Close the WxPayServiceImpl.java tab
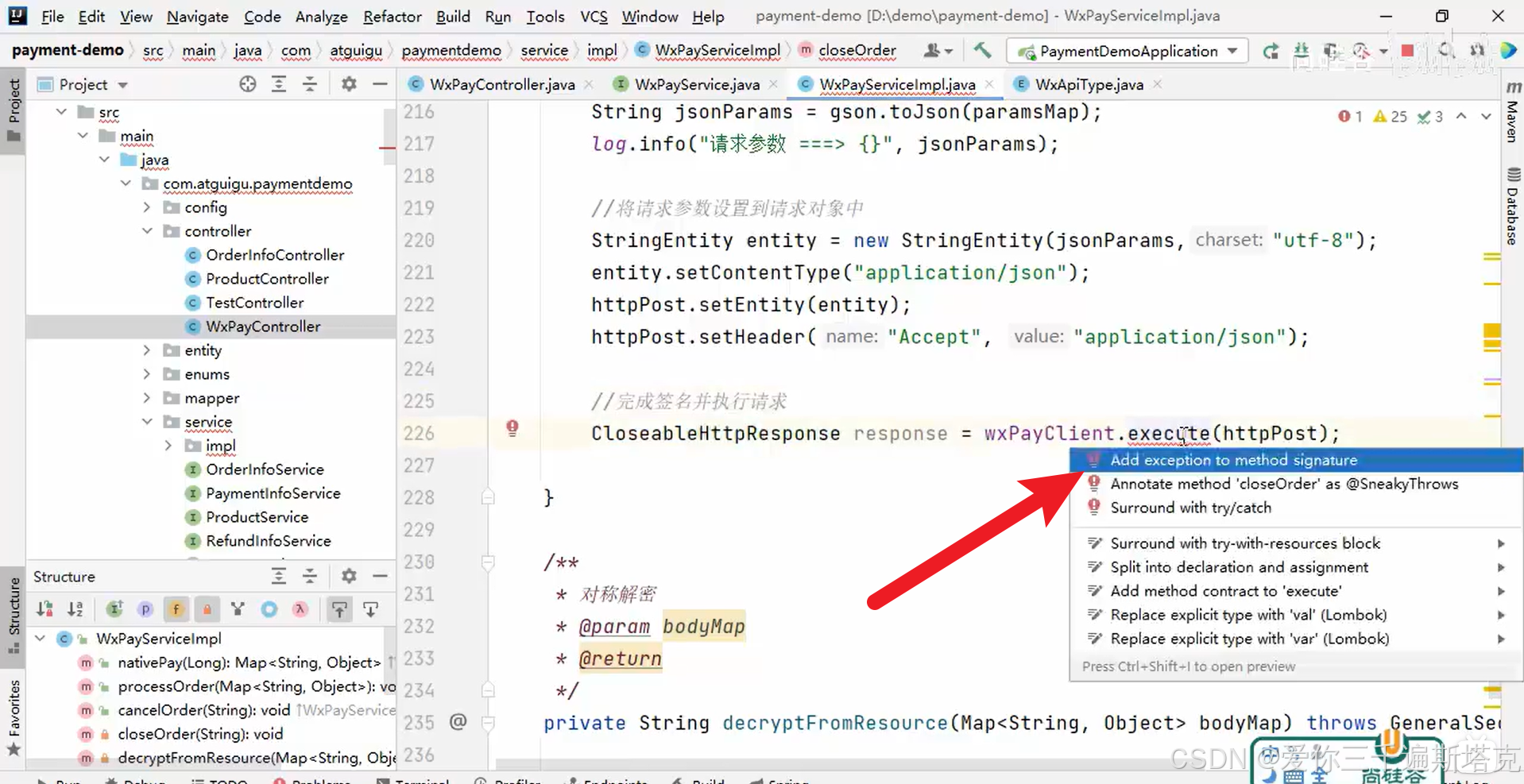This screenshot has width=1524, height=784. coord(989,84)
